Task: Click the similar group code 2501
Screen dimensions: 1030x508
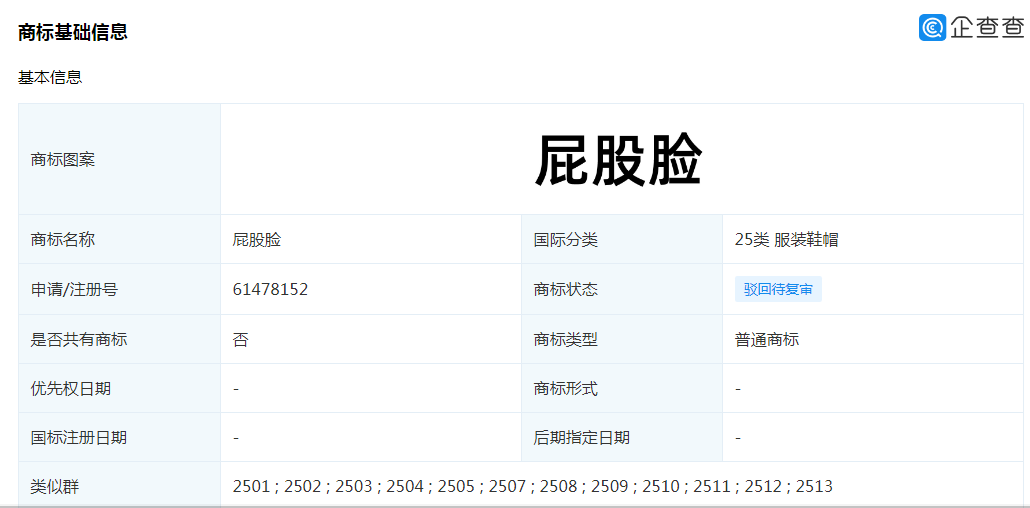Action: 252,487
